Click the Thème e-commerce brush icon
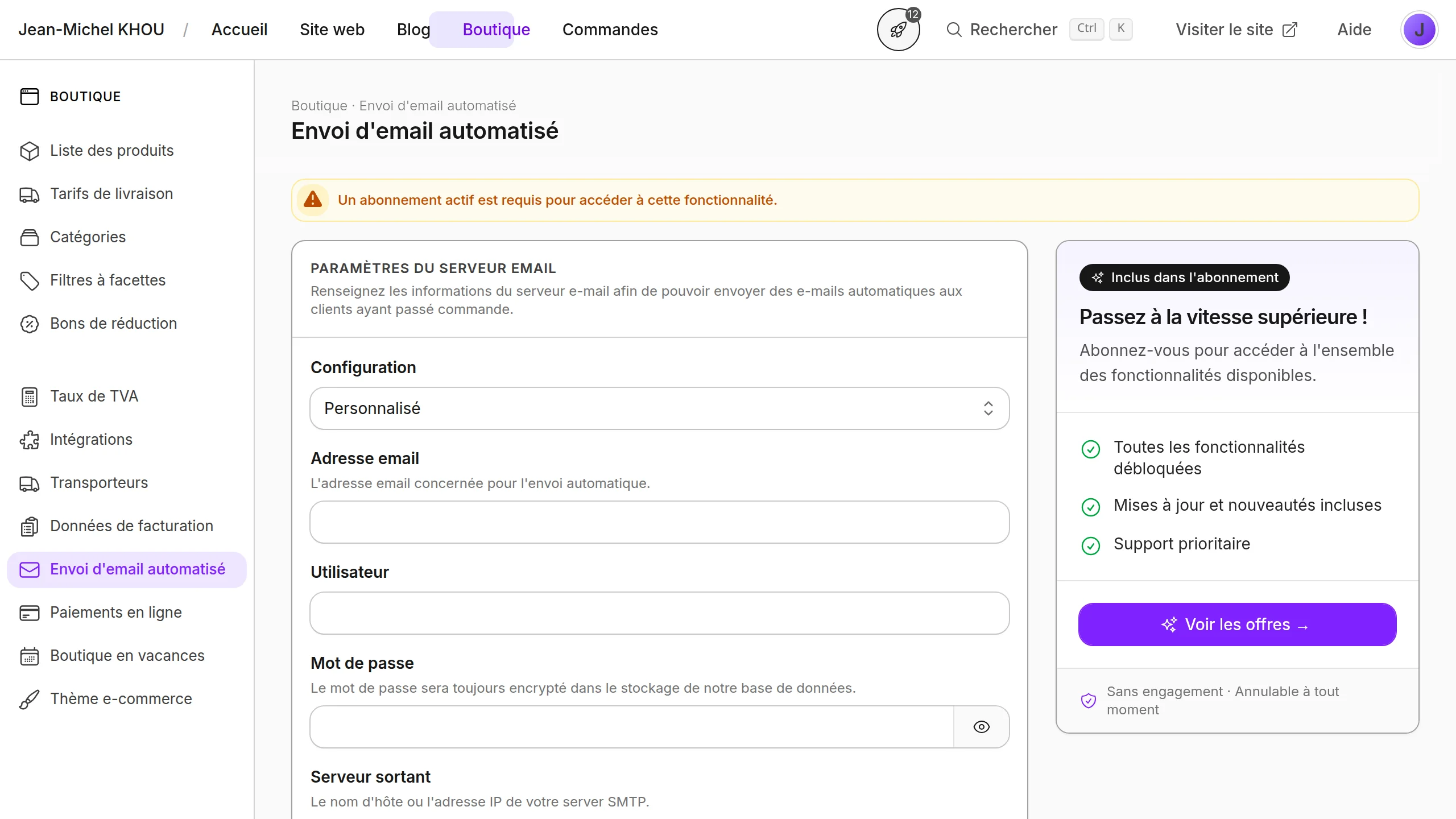Screen dimensions: 1456x819 (x=29, y=699)
